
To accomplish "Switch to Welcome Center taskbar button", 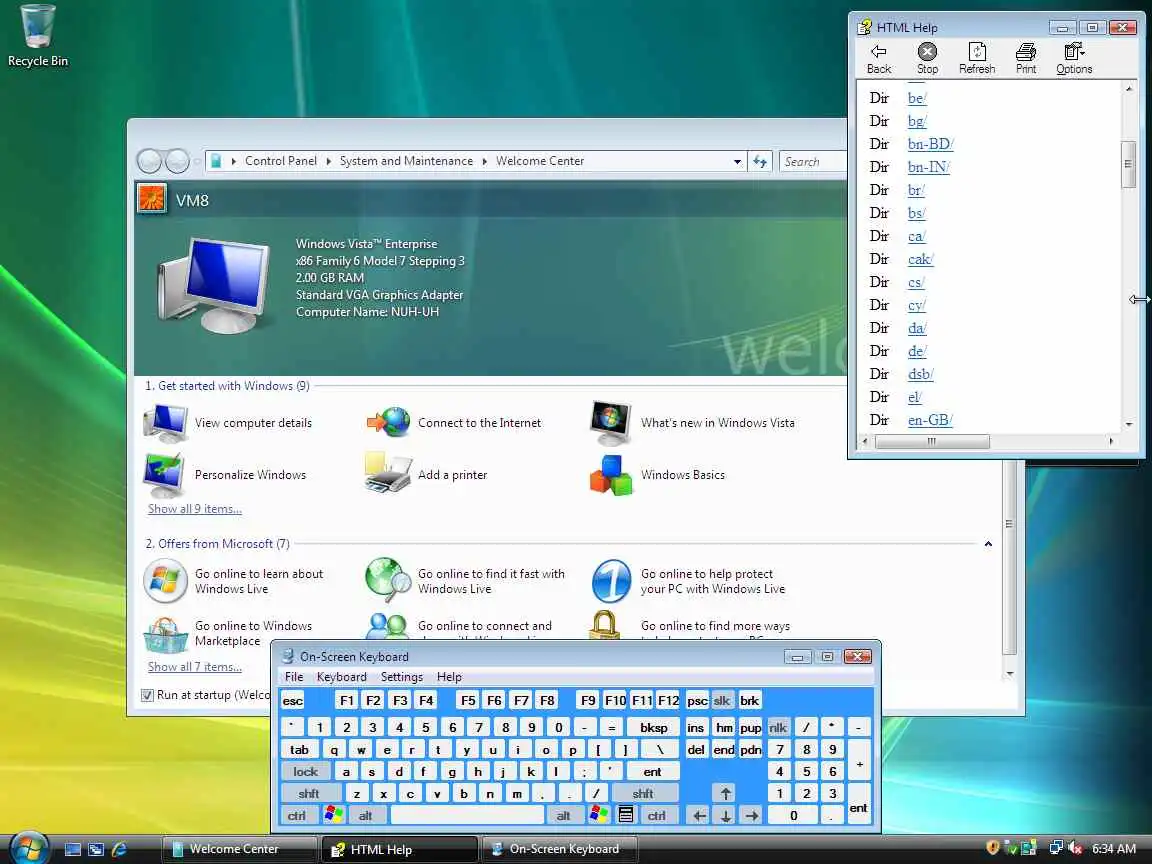I will pyautogui.click(x=240, y=849).
